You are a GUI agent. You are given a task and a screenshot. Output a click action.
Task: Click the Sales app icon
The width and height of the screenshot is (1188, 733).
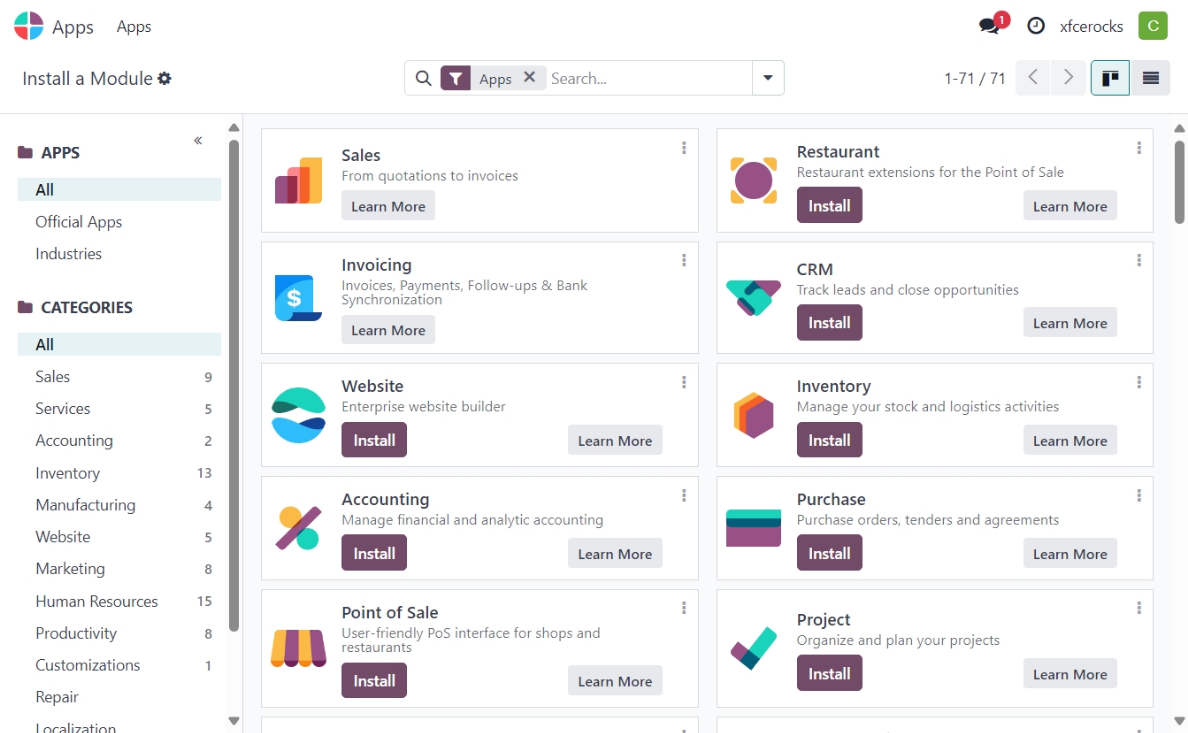(298, 181)
